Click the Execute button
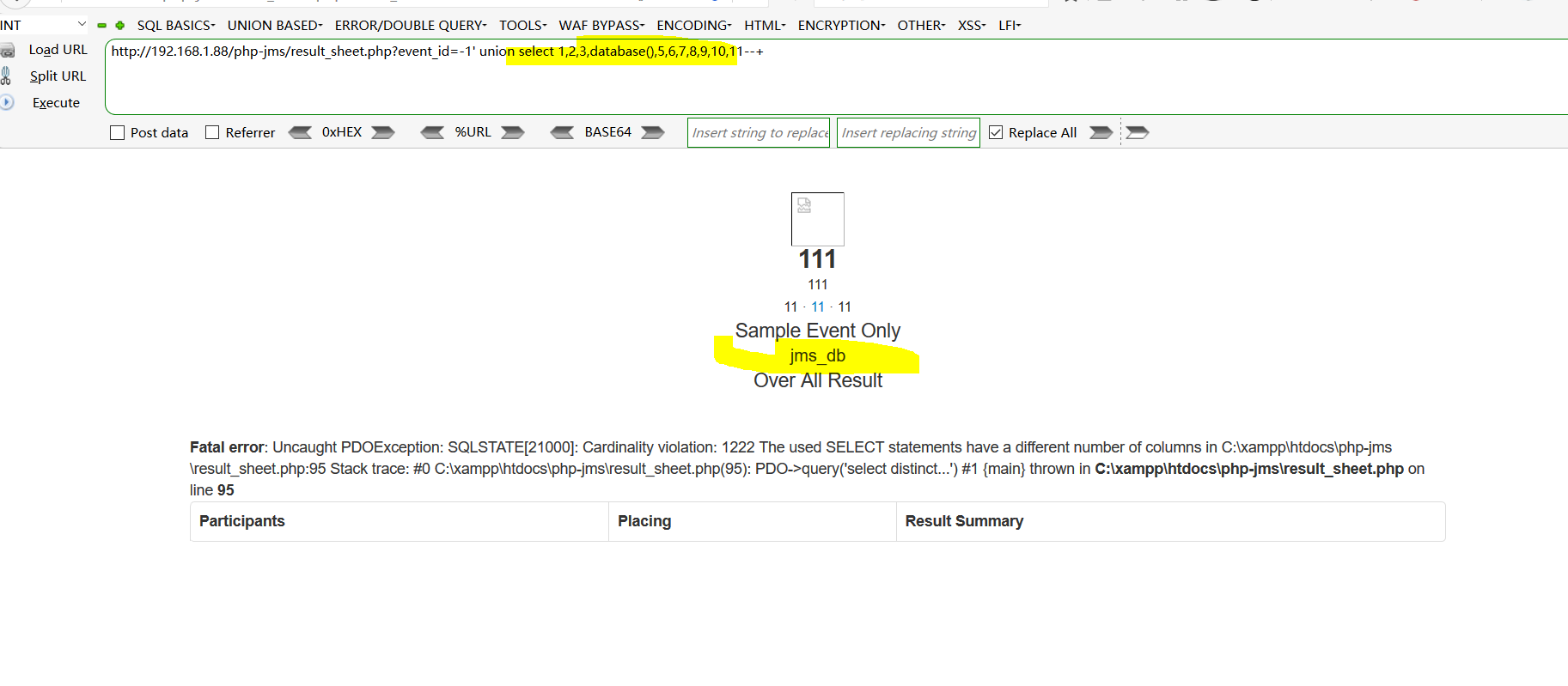 56,102
